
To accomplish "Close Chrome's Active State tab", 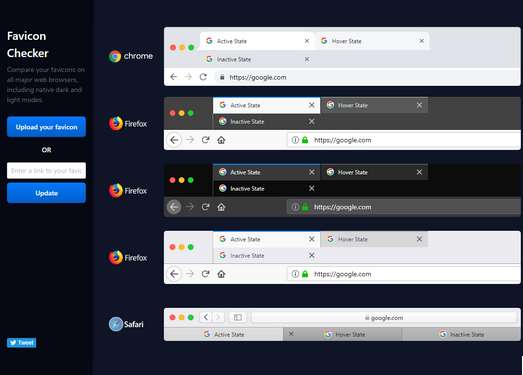I will (307, 41).
